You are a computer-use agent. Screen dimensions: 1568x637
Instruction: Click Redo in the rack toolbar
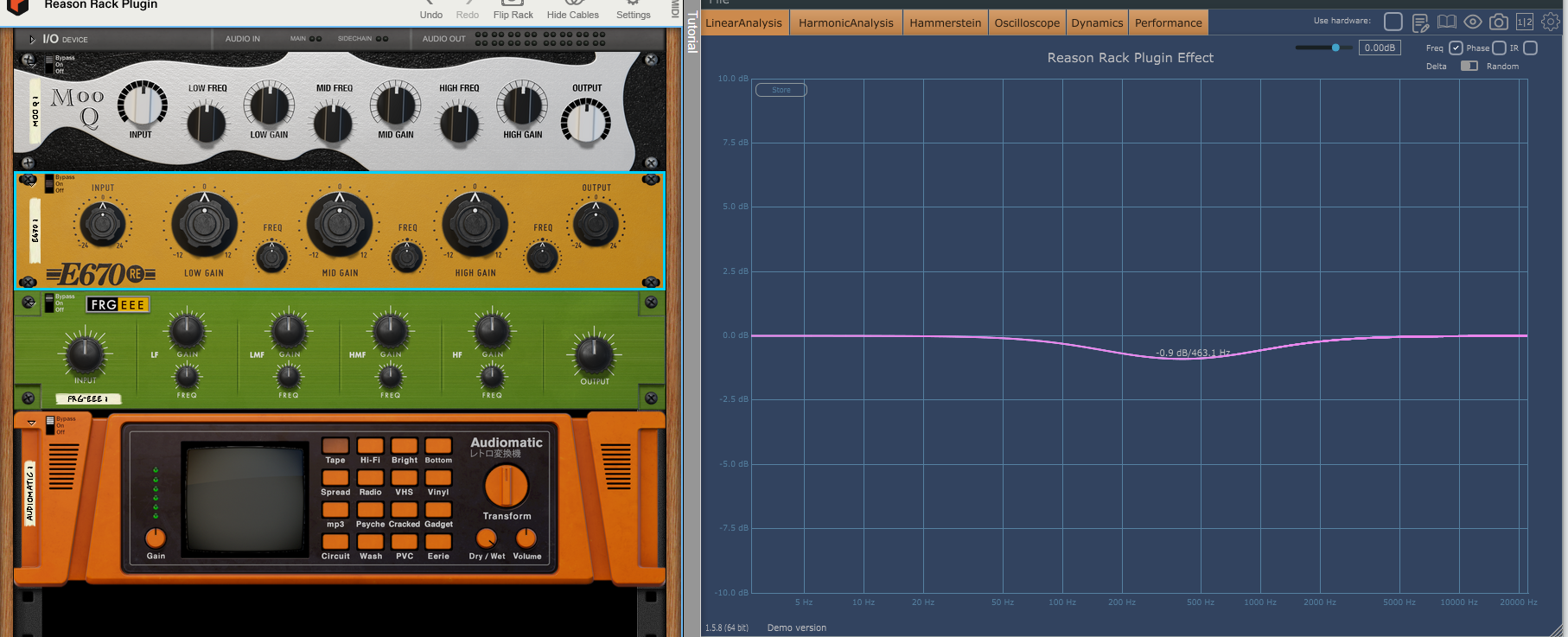[467, 10]
